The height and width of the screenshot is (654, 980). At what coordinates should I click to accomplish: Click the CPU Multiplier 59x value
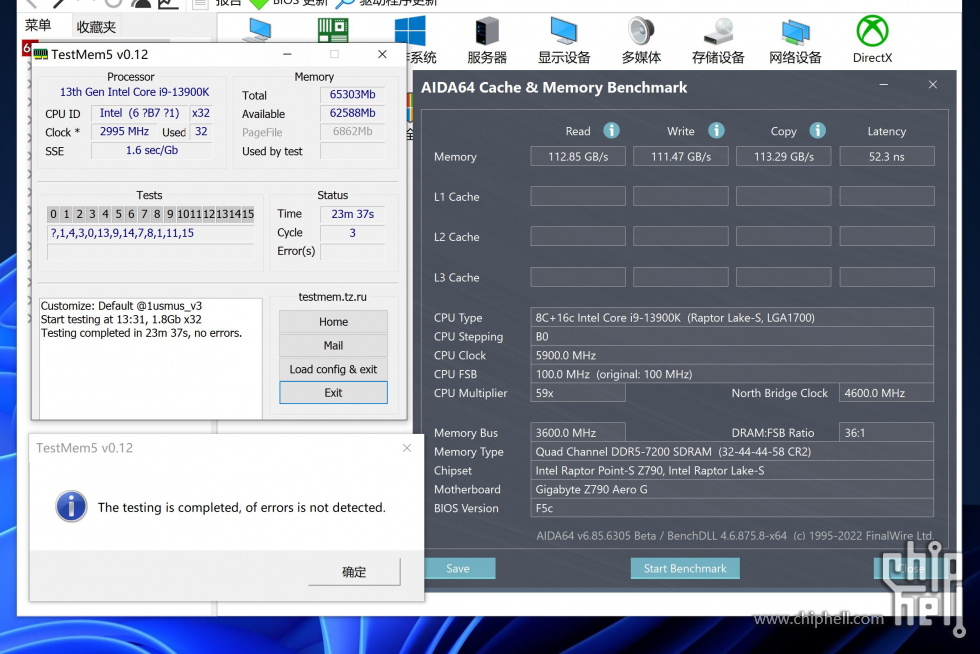pyautogui.click(x=578, y=393)
